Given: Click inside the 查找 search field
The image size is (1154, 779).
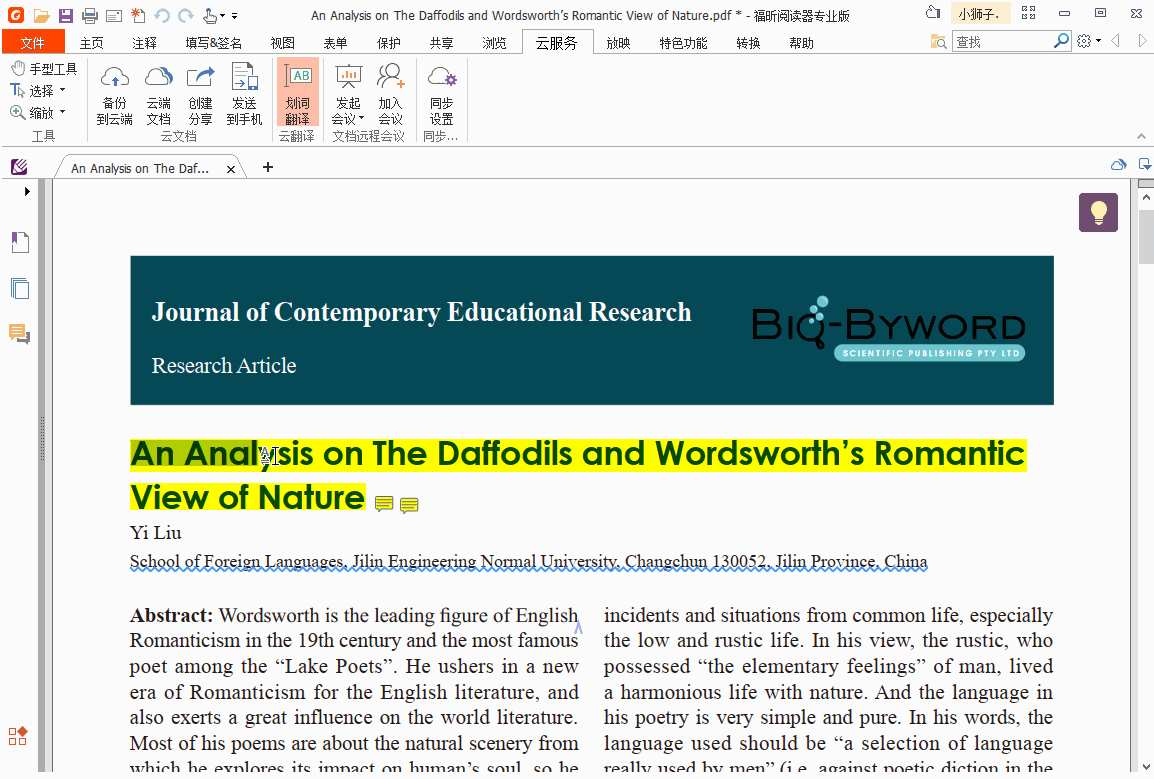Looking at the screenshot, I should (x=1005, y=43).
